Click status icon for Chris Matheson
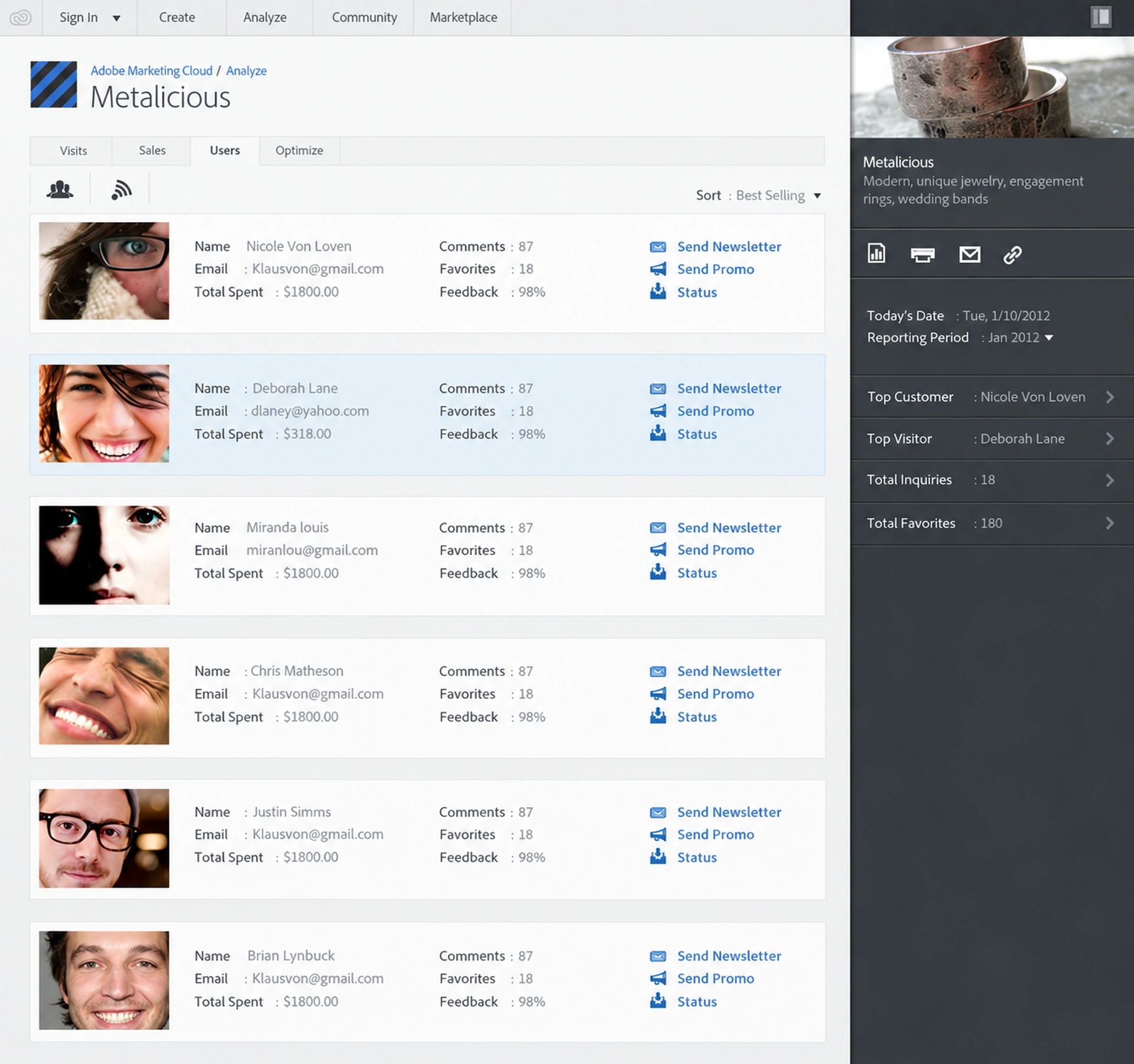 point(657,716)
